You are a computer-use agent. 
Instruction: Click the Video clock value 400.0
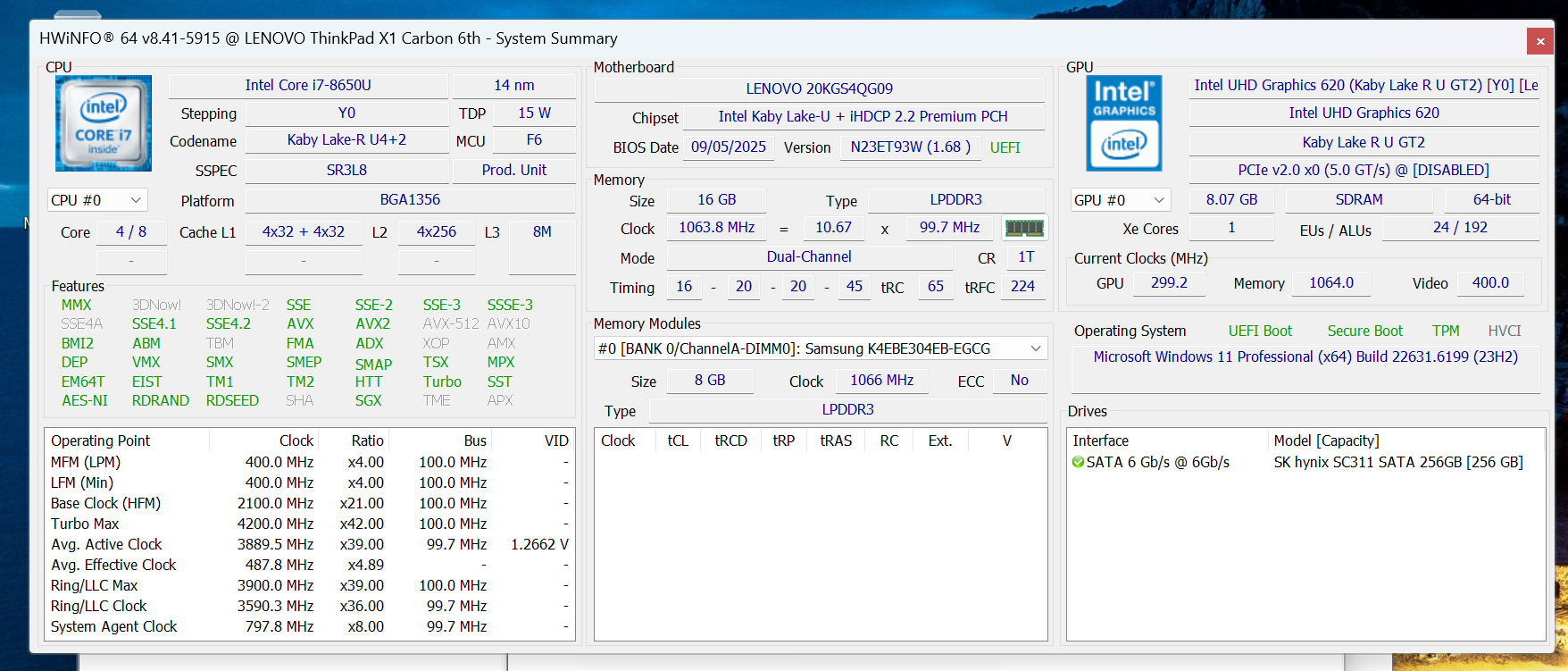tap(1490, 283)
